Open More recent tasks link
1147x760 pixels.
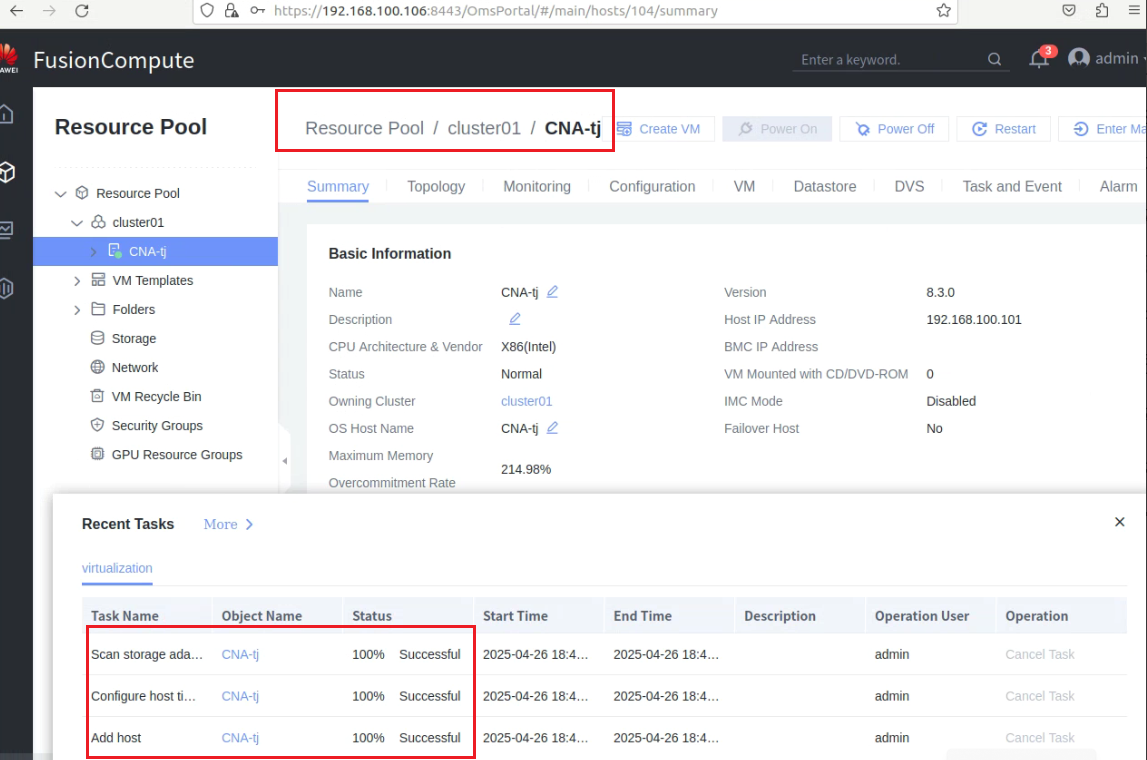point(228,524)
